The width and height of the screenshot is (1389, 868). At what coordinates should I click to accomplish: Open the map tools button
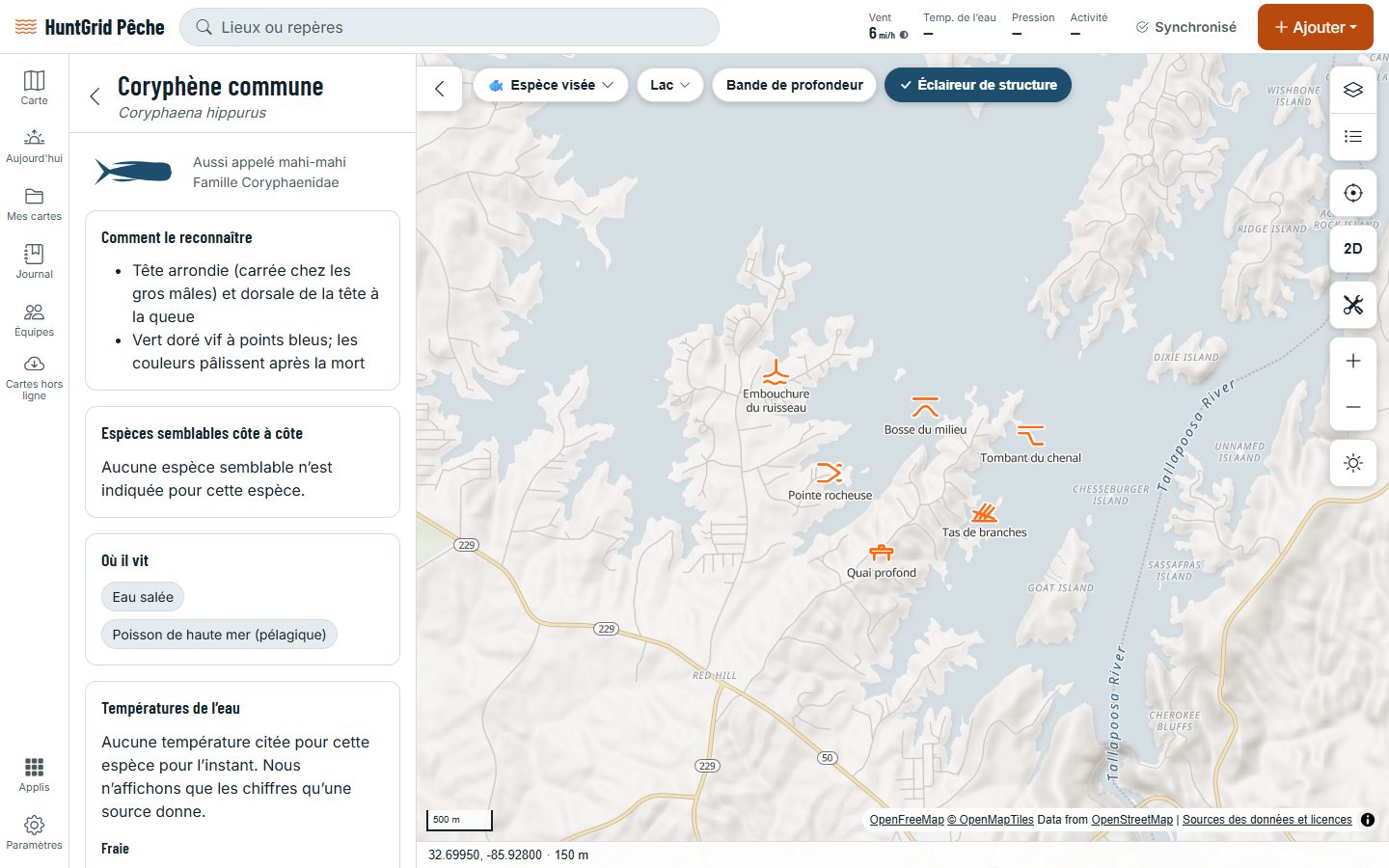tap(1353, 305)
